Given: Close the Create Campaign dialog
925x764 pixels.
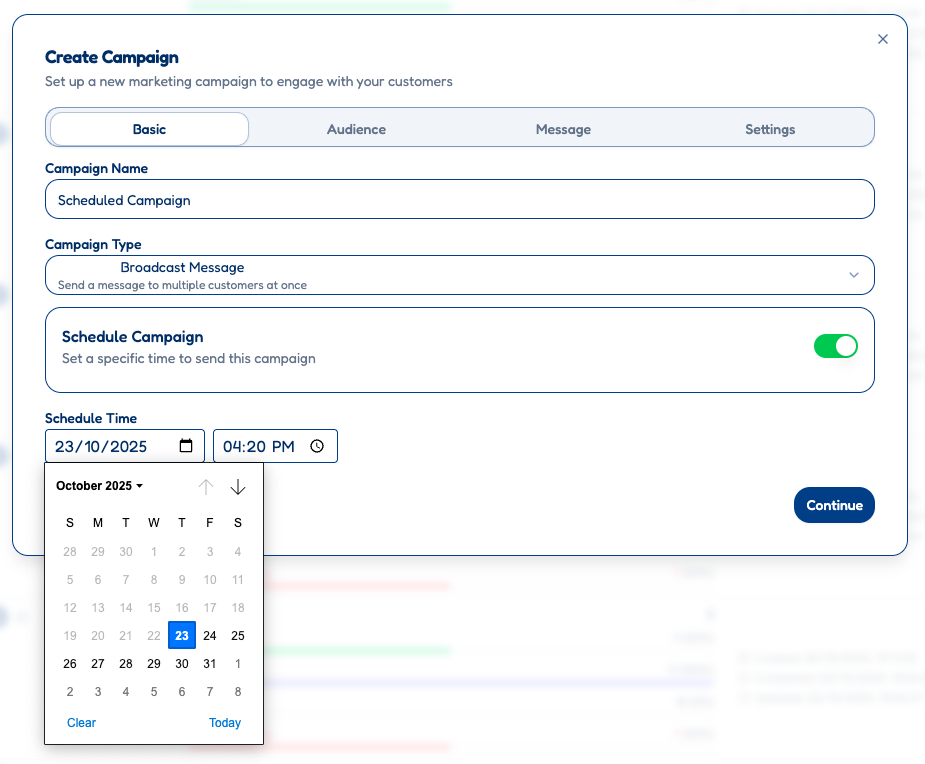Looking at the screenshot, I should point(883,39).
